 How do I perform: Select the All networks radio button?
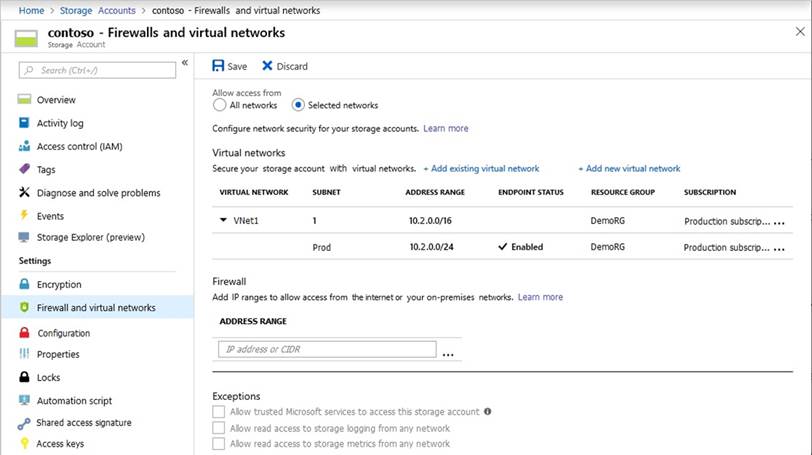[220, 105]
